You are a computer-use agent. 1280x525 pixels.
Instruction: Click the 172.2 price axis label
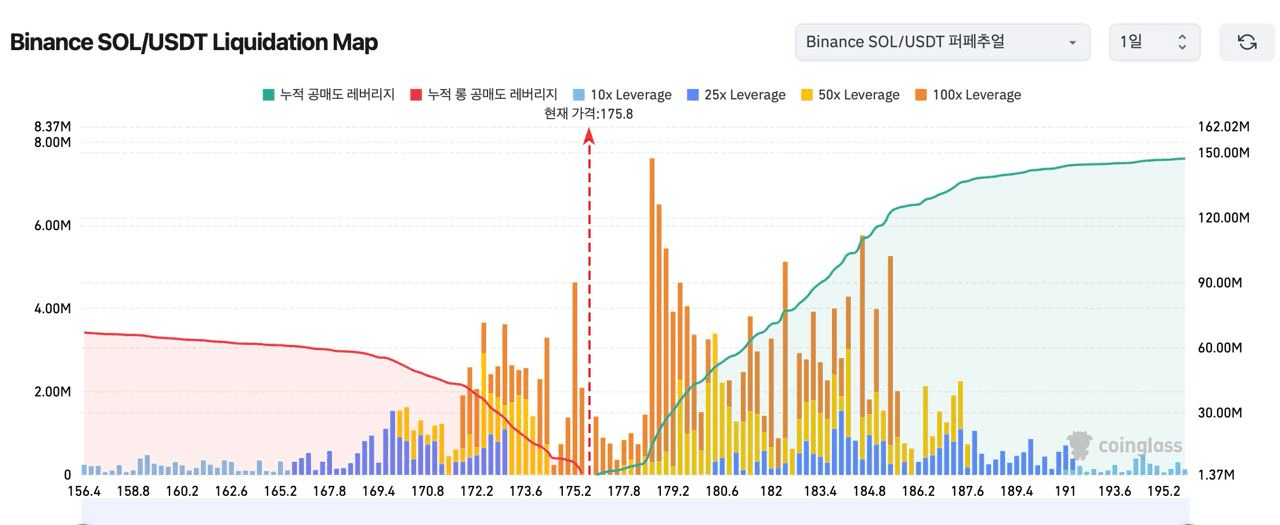click(x=477, y=491)
